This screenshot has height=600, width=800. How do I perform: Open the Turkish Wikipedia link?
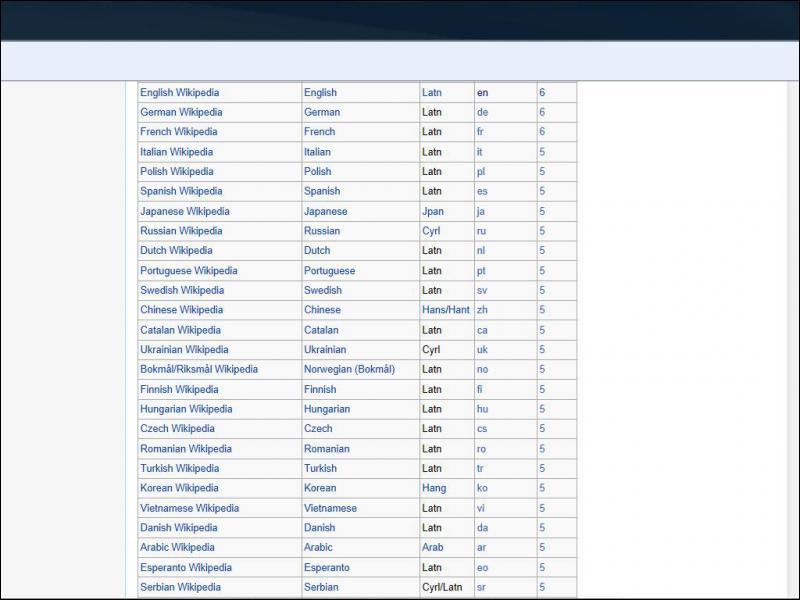click(x=180, y=468)
